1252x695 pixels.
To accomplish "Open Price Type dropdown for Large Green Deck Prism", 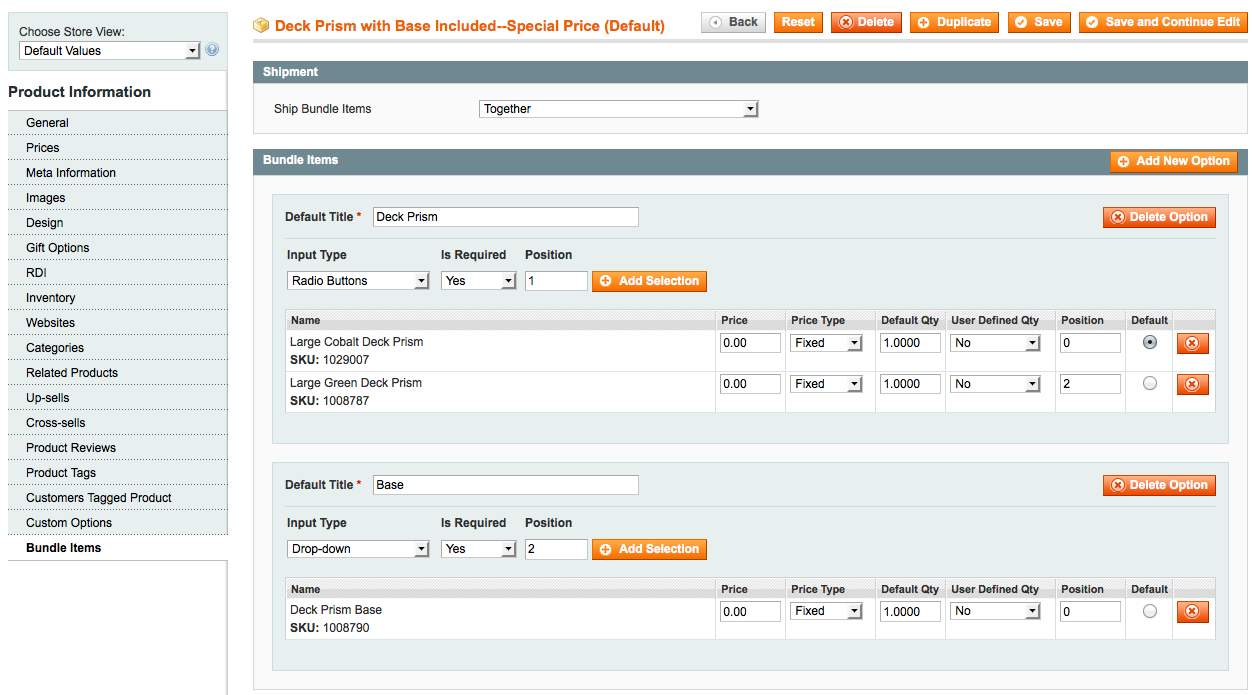I will click(x=826, y=384).
